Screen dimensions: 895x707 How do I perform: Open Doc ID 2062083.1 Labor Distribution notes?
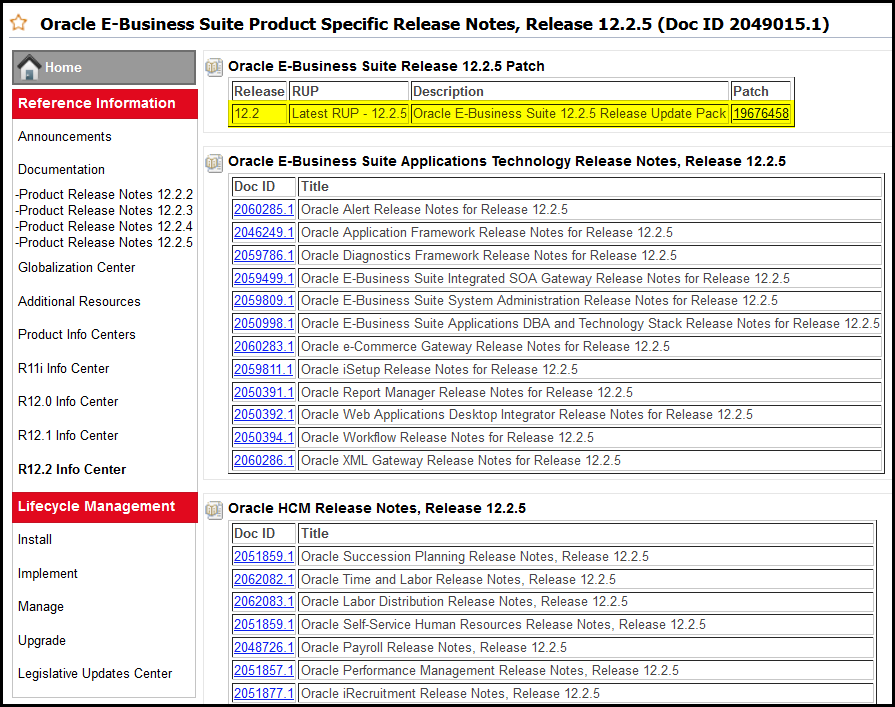pyautogui.click(x=264, y=601)
